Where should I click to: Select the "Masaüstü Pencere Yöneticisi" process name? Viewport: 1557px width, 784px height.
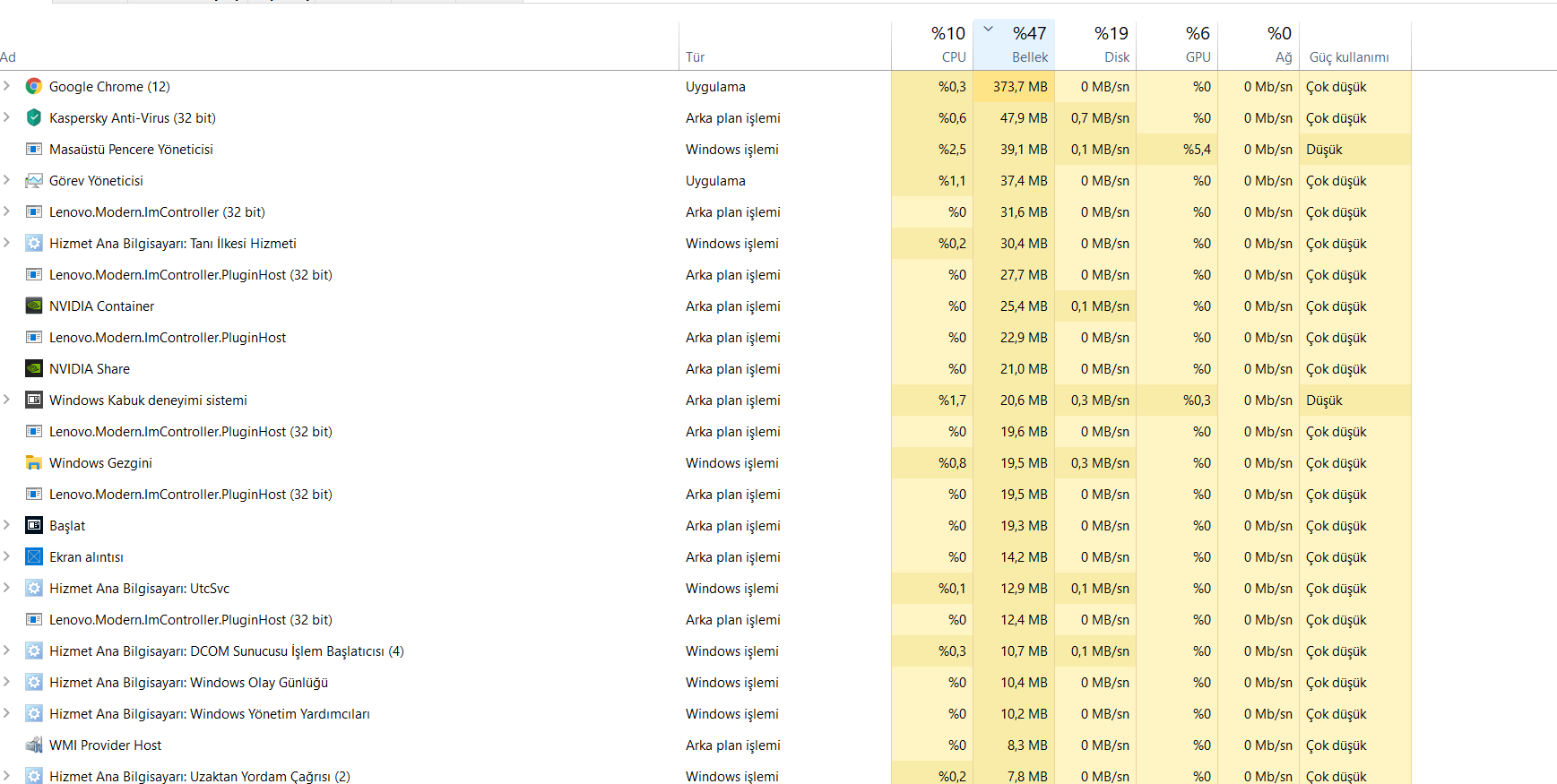click(131, 150)
